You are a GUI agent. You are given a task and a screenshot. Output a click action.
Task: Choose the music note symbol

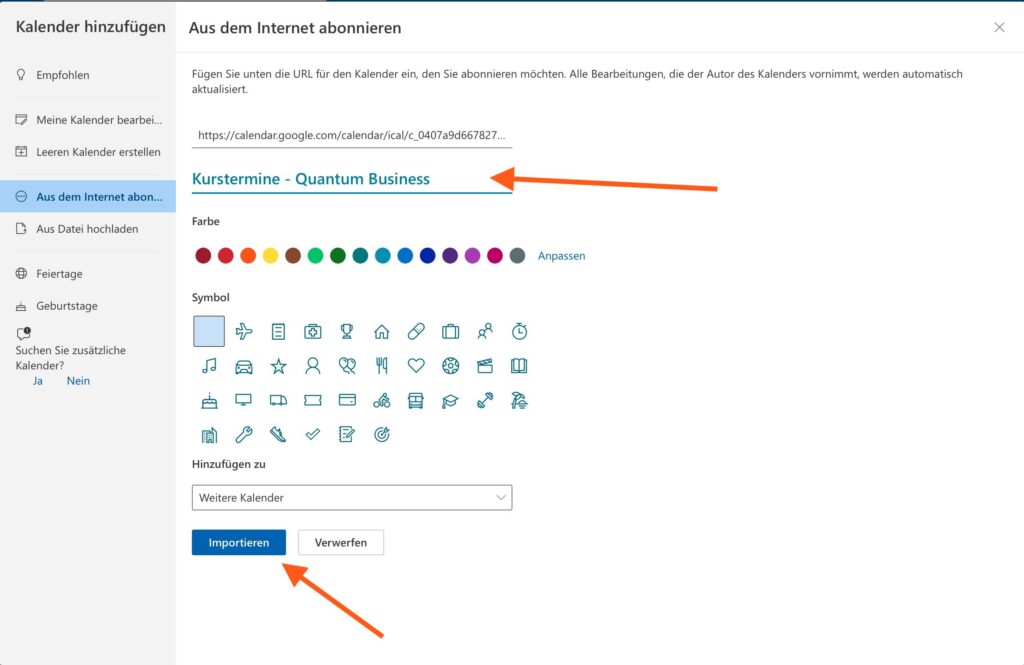[x=209, y=366]
